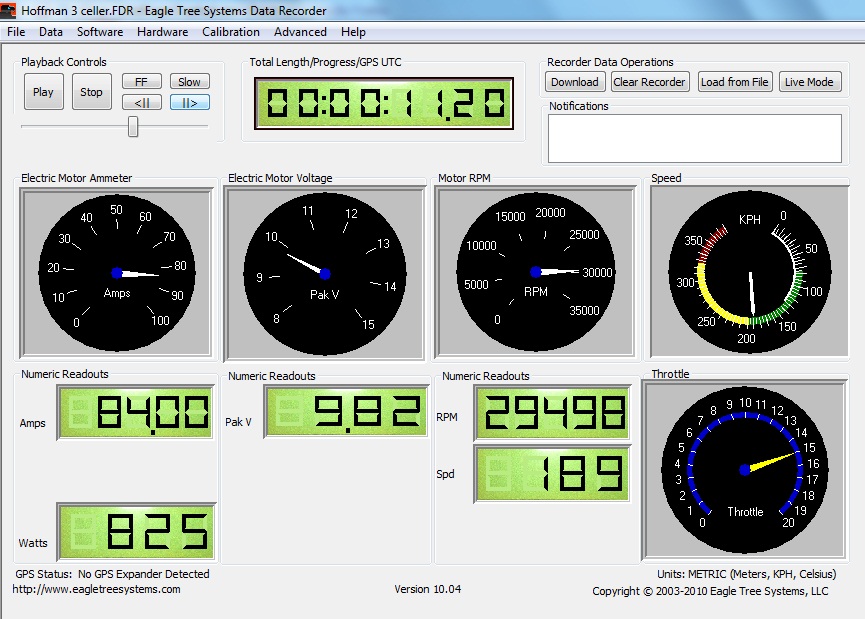865x619 pixels.
Task: Click inside the Notifications text box
Action: tap(694, 137)
